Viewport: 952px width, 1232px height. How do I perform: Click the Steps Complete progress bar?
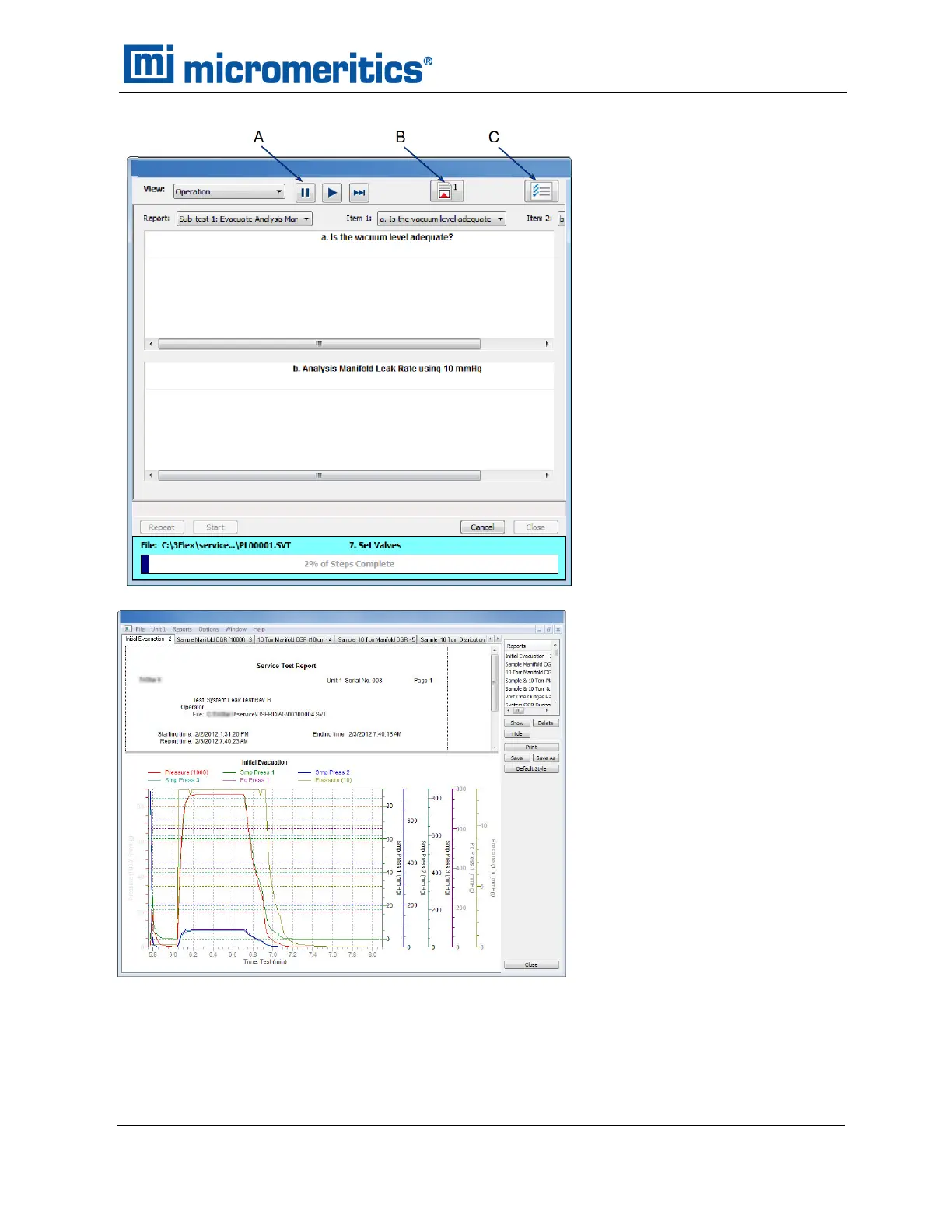[349, 564]
